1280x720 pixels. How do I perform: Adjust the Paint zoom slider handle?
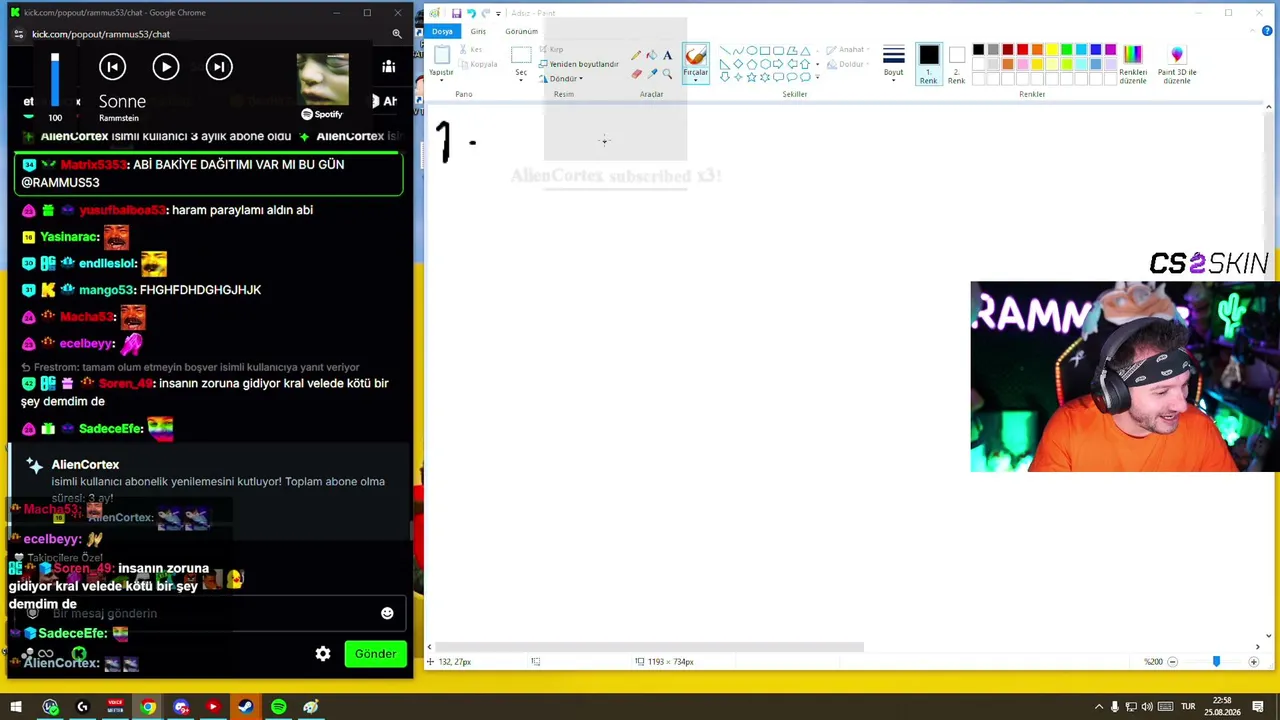click(x=1216, y=661)
